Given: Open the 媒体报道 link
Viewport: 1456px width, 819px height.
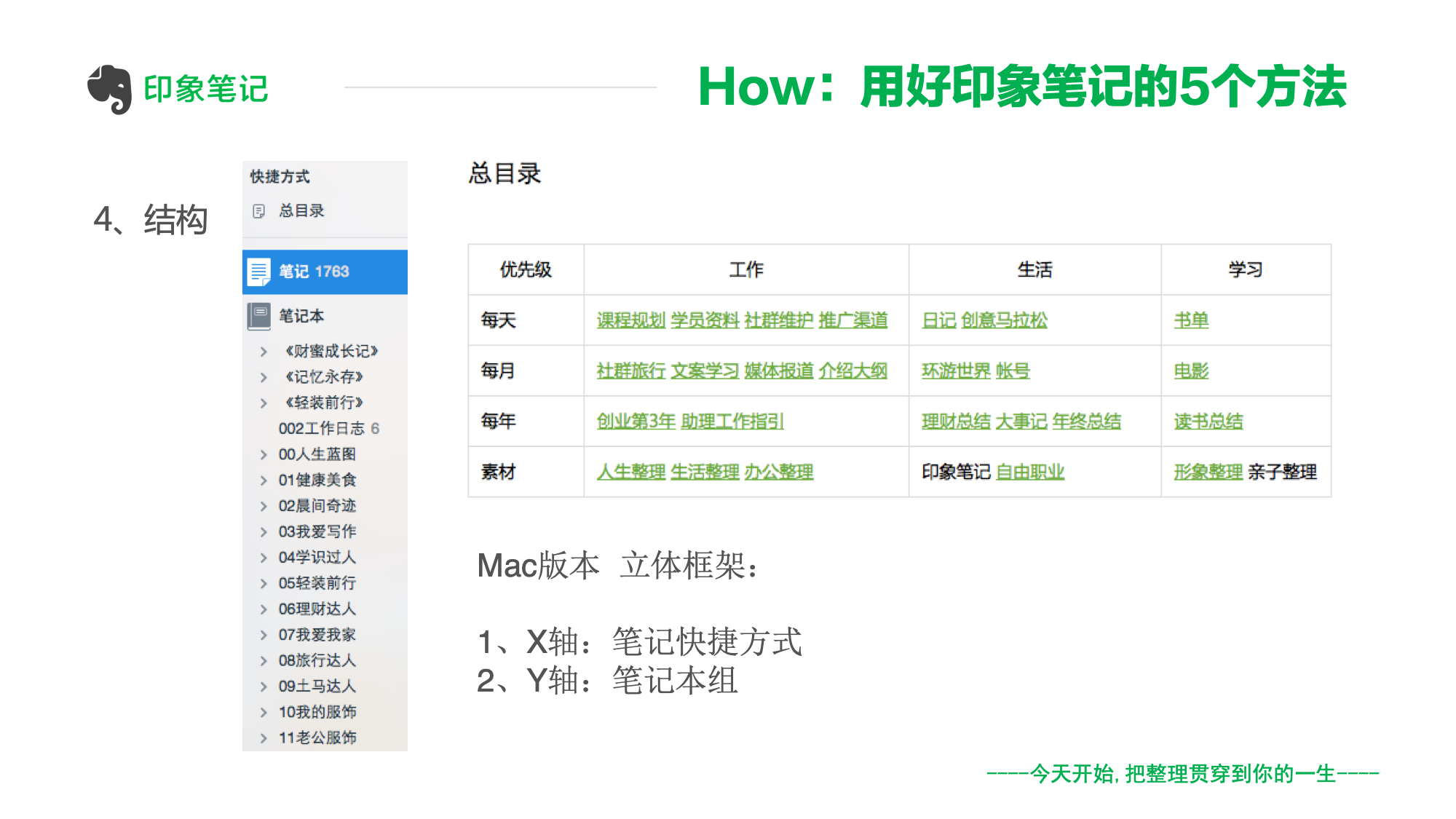Looking at the screenshot, I should (x=779, y=371).
